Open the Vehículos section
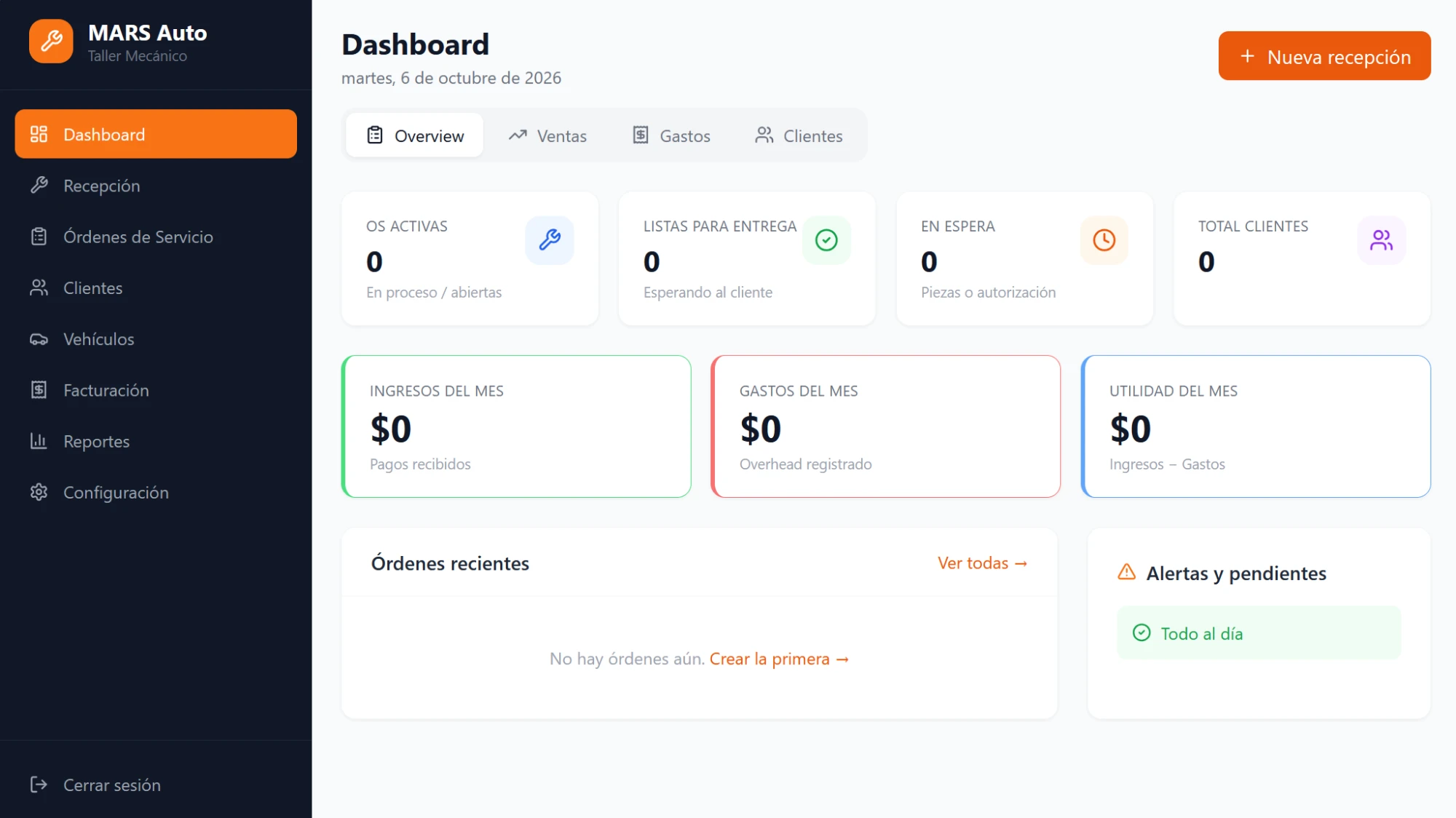The image size is (1456, 818). (156, 339)
